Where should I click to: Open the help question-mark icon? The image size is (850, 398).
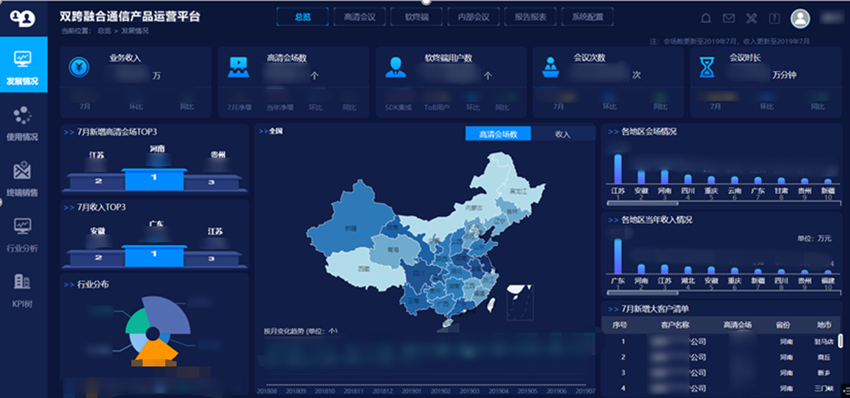coord(774,18)
